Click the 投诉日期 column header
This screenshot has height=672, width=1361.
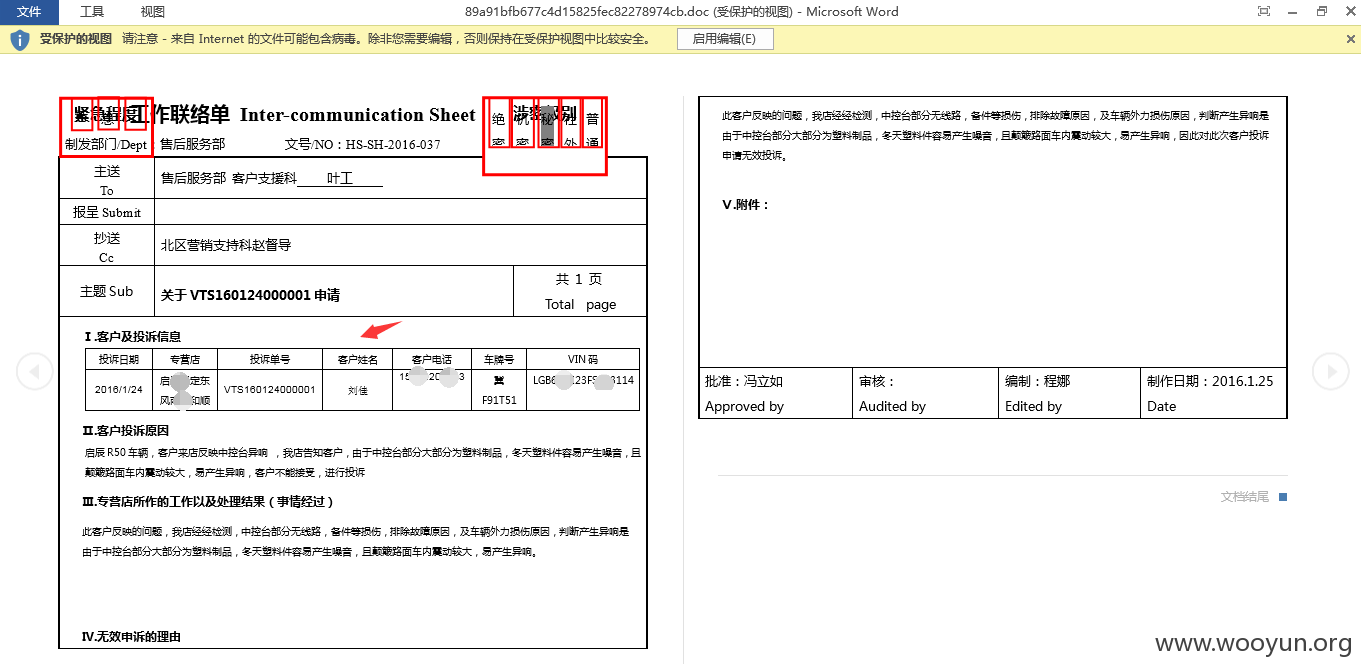119,359
